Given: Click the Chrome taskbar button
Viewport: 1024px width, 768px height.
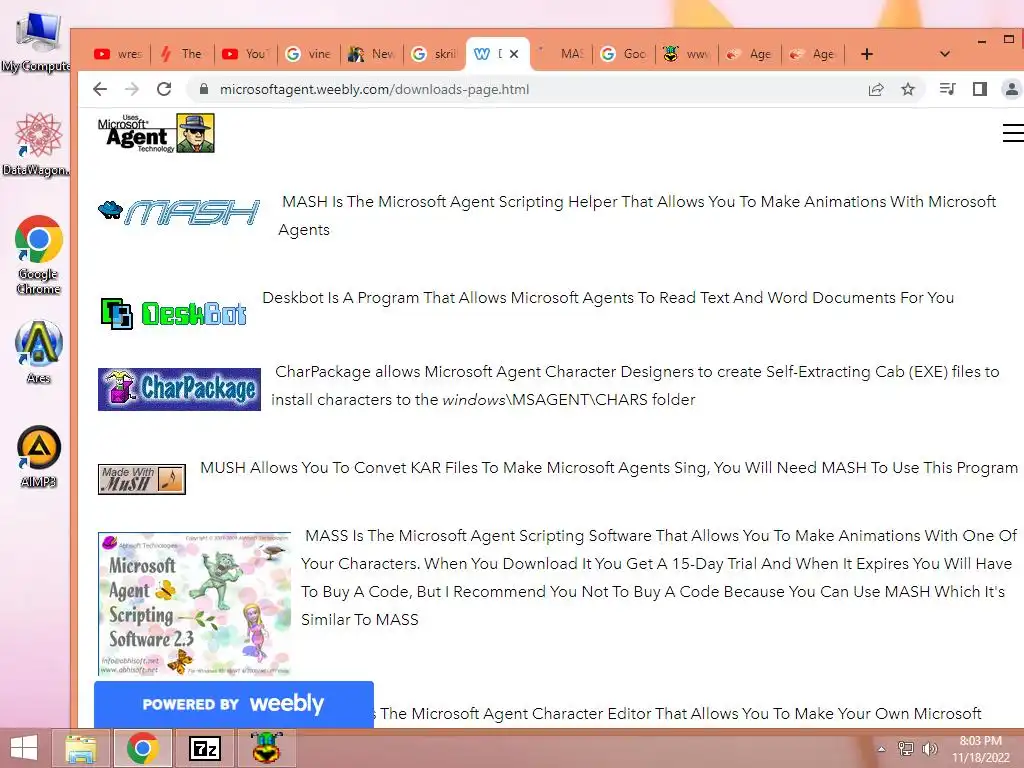Looking at the screenshot, I should 143,748.
